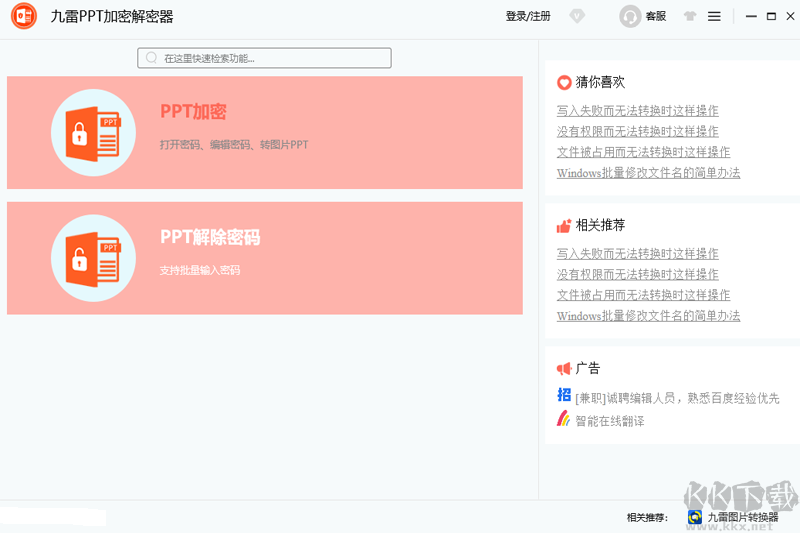Open 九雷图片转换器 footer link
The height and width of the screenshot is (533, 800).
click(743, 517)
